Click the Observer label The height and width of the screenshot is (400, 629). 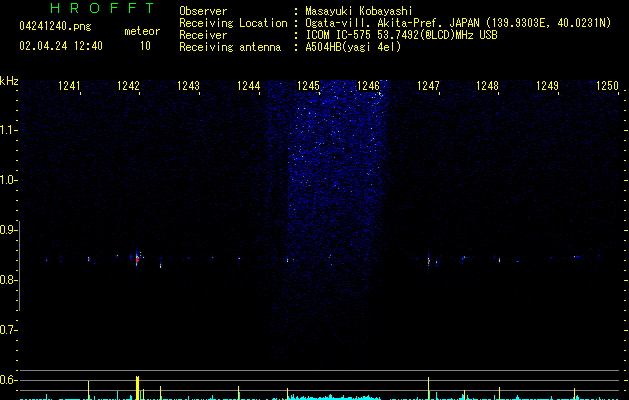[203, 11]
